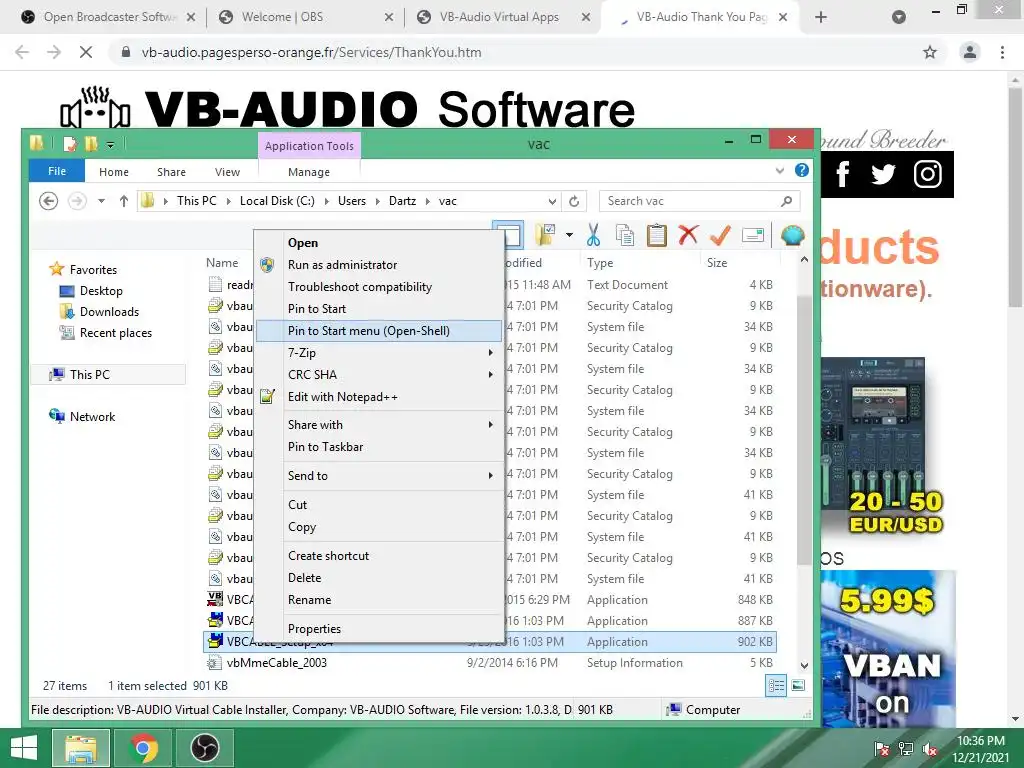Click the Refresh button beside address bar
Viewport: 1024px width, 768px height.
pos(574,201)
